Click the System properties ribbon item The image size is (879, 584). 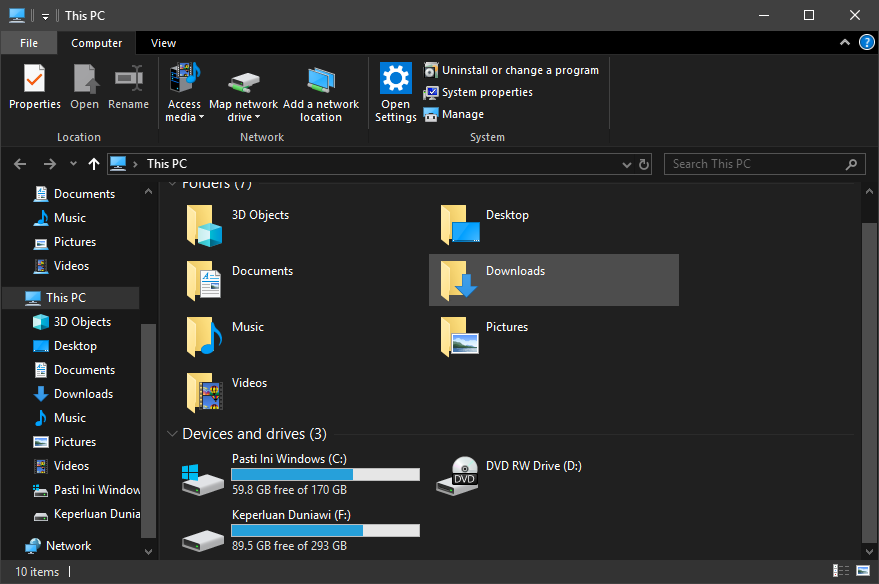[x=478, y=92]
